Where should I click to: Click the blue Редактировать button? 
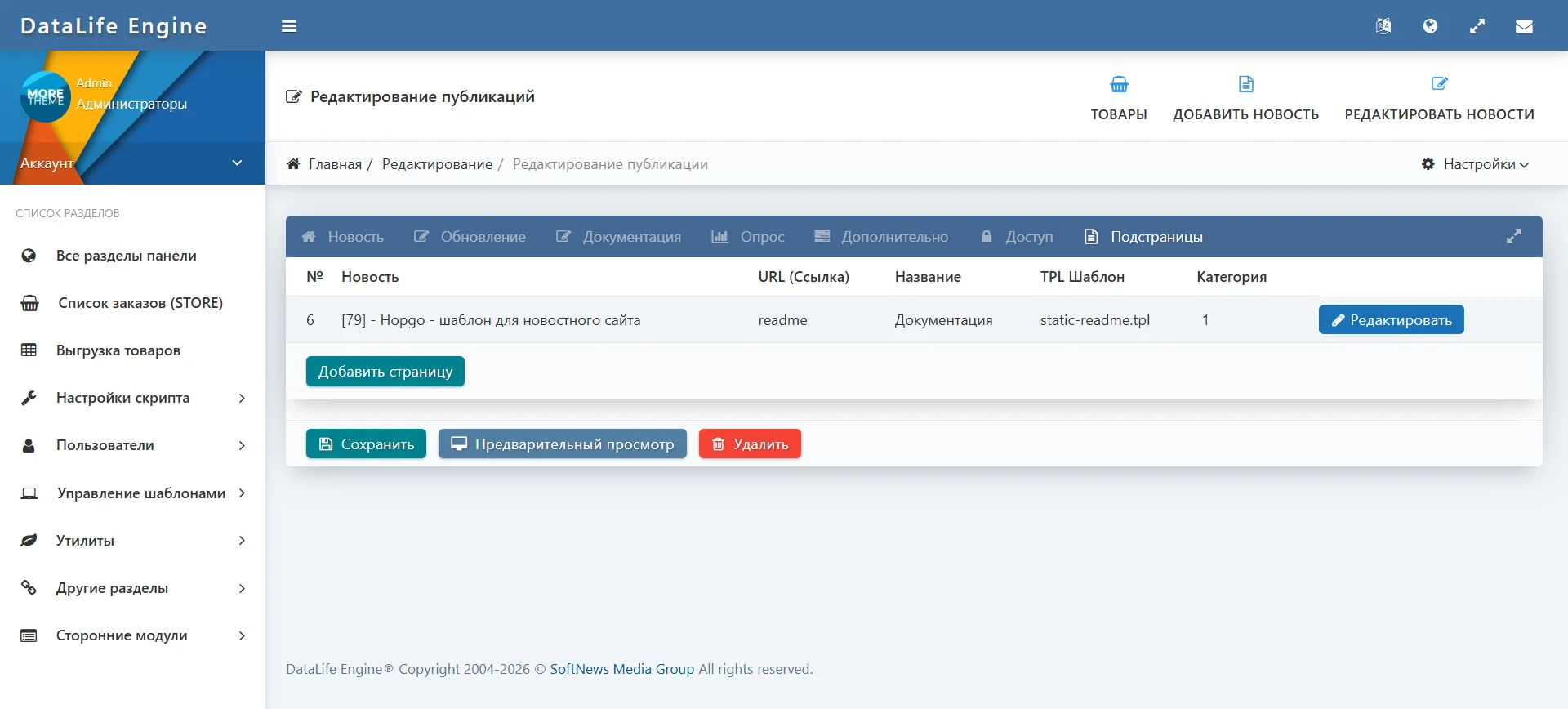coord(1391,320)
